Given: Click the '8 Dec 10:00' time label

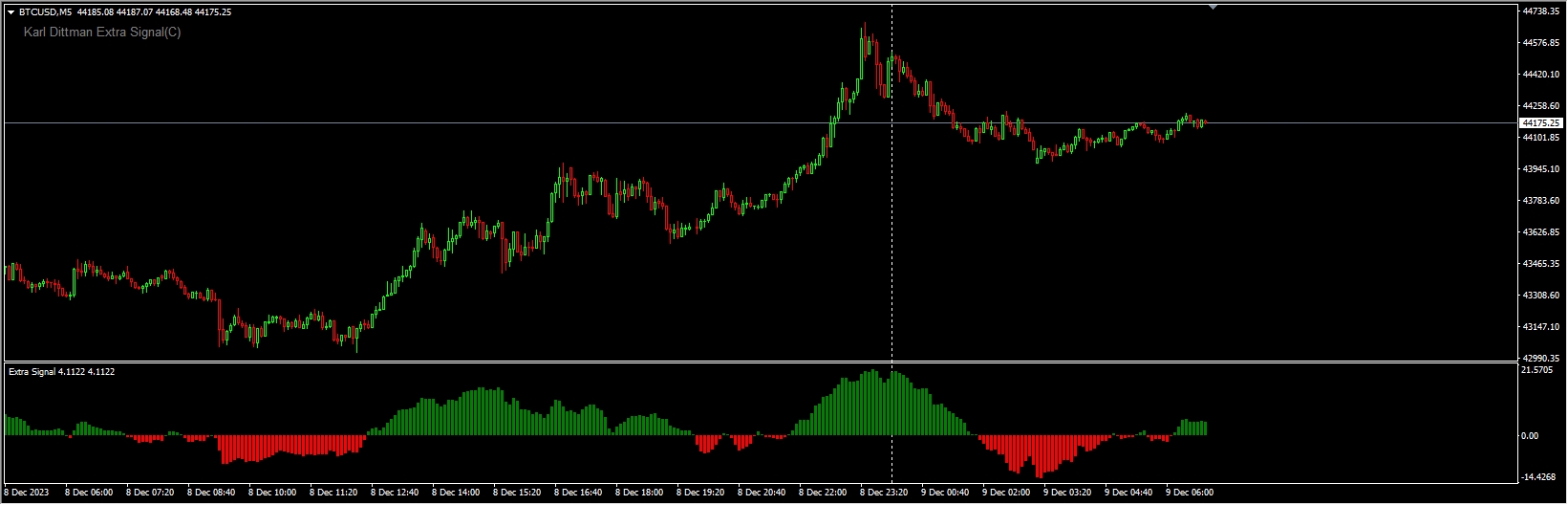Looking at the screenshot, I should 272,494.
